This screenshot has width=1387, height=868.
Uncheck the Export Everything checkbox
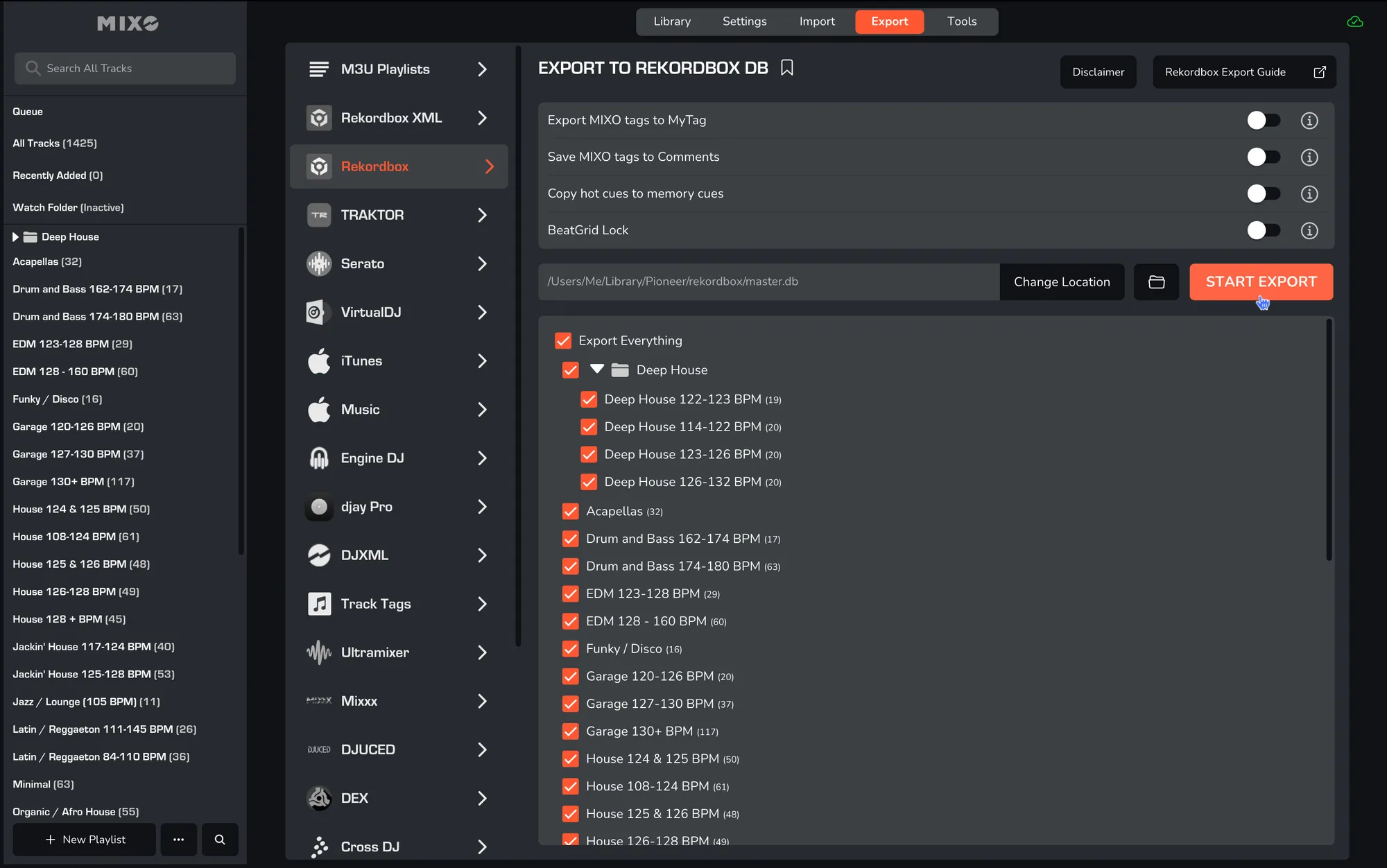point(563,340)
